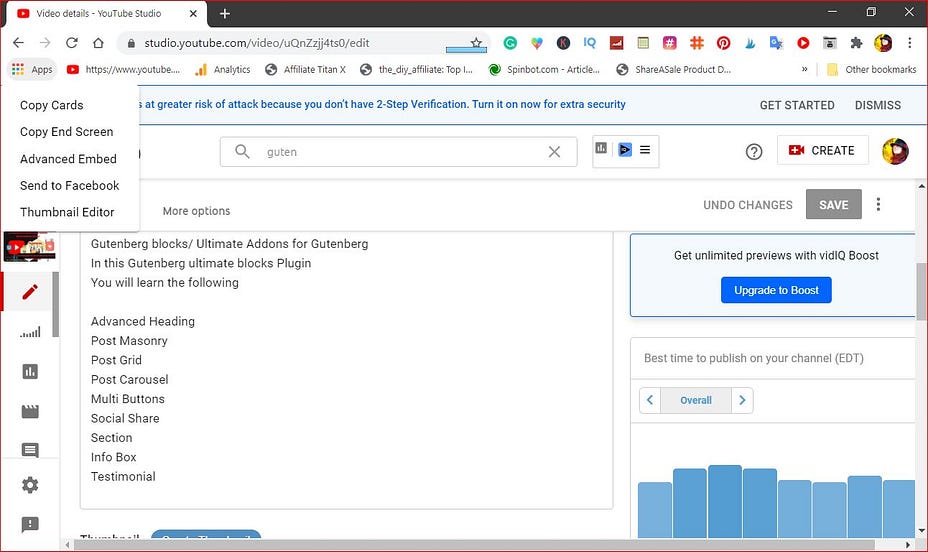Select Advanced Embed in the menu
This screenshot has height=552, width=928.
(x=70, y=159)
